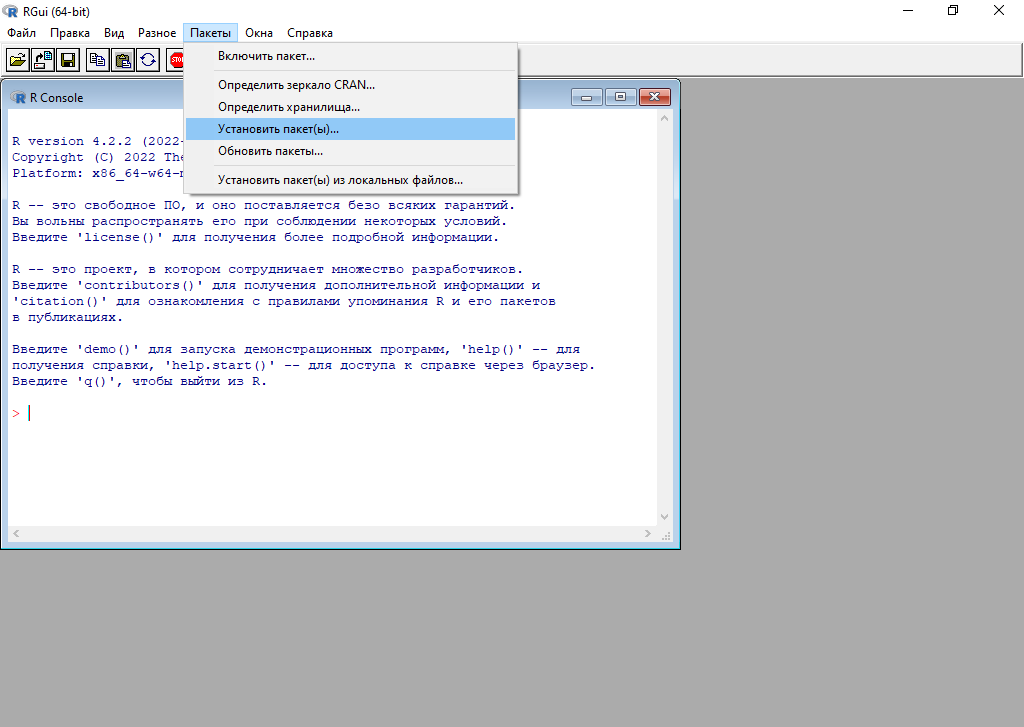The image size is (1024, 727).
Task: Open the Файл menu
Action: pos(21,33)
